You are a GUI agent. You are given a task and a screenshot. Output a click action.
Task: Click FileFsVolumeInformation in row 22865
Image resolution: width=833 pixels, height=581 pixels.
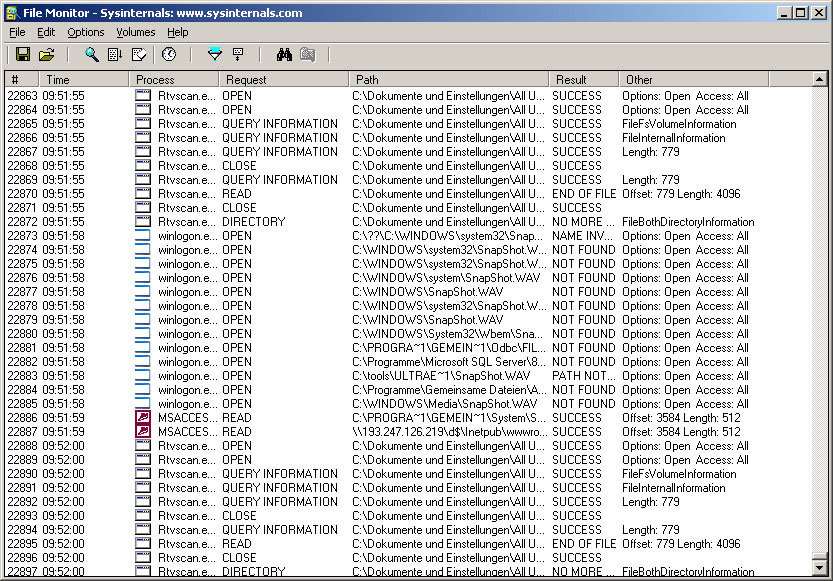[x=679, y=124]
